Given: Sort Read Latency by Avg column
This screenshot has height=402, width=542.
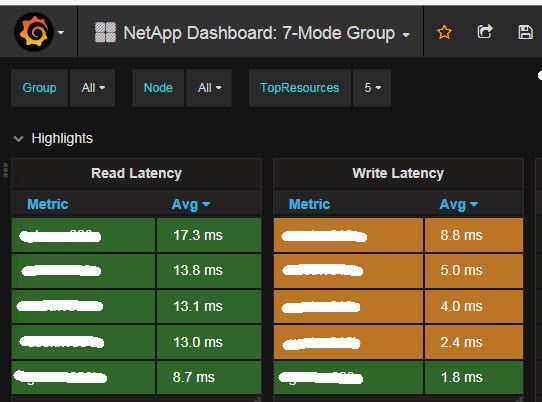Looking at the screenshot, I should [190, 204].
